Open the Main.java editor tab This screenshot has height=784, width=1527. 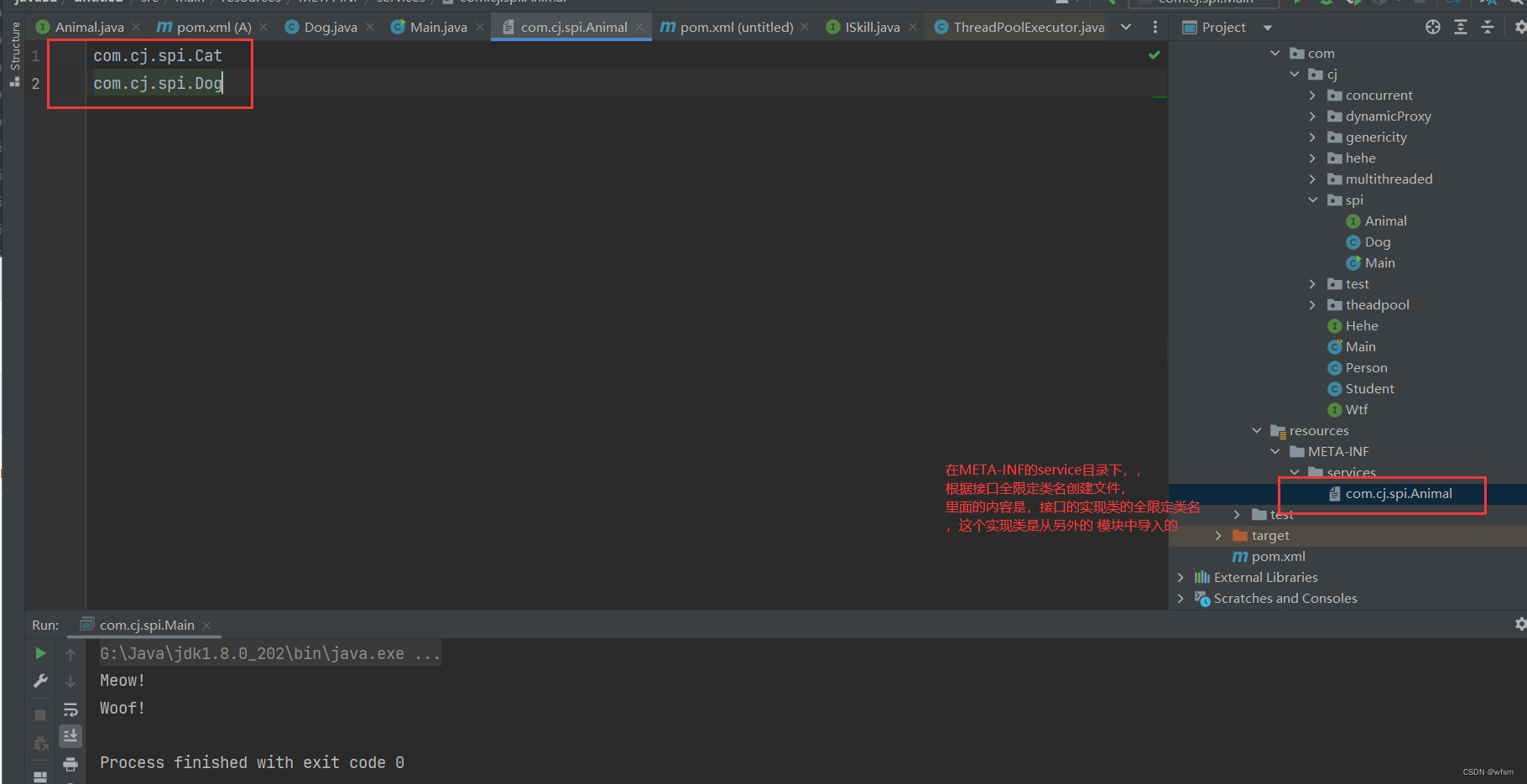(438, 28)
